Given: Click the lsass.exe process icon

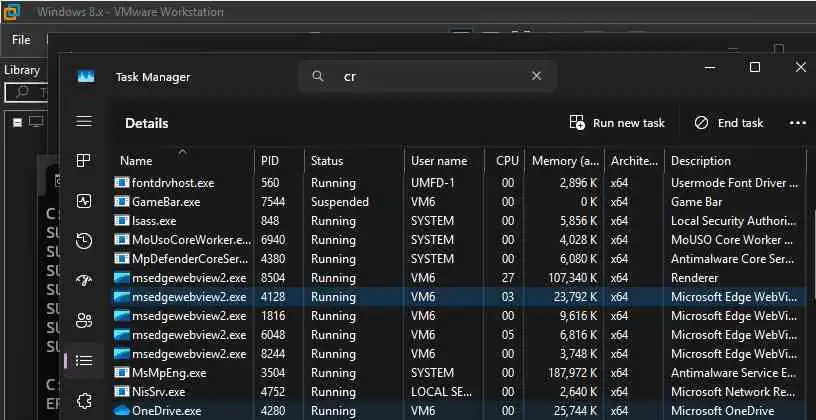Looking at the screenshot, I should [121, 221].
